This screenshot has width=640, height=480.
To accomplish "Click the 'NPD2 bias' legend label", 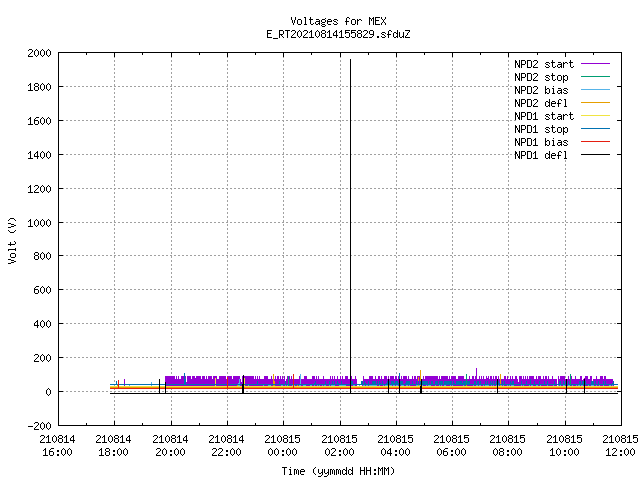I will pyautogui.click(x=541, y=90).
